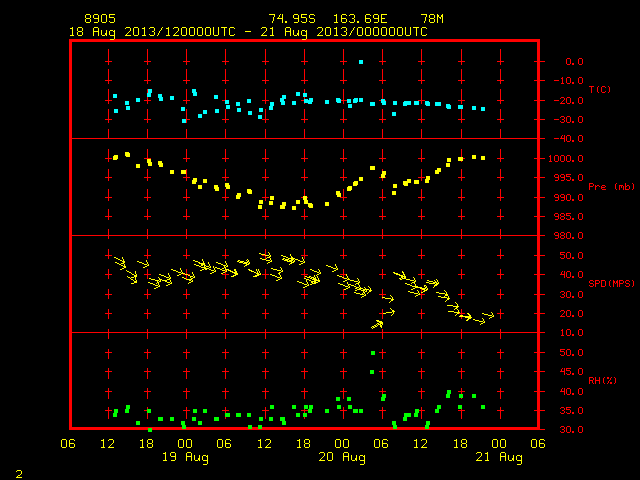Select the 19 Aug date label
Screen dimensions: 640x480
pyautogui.click(x=185, y=457)
